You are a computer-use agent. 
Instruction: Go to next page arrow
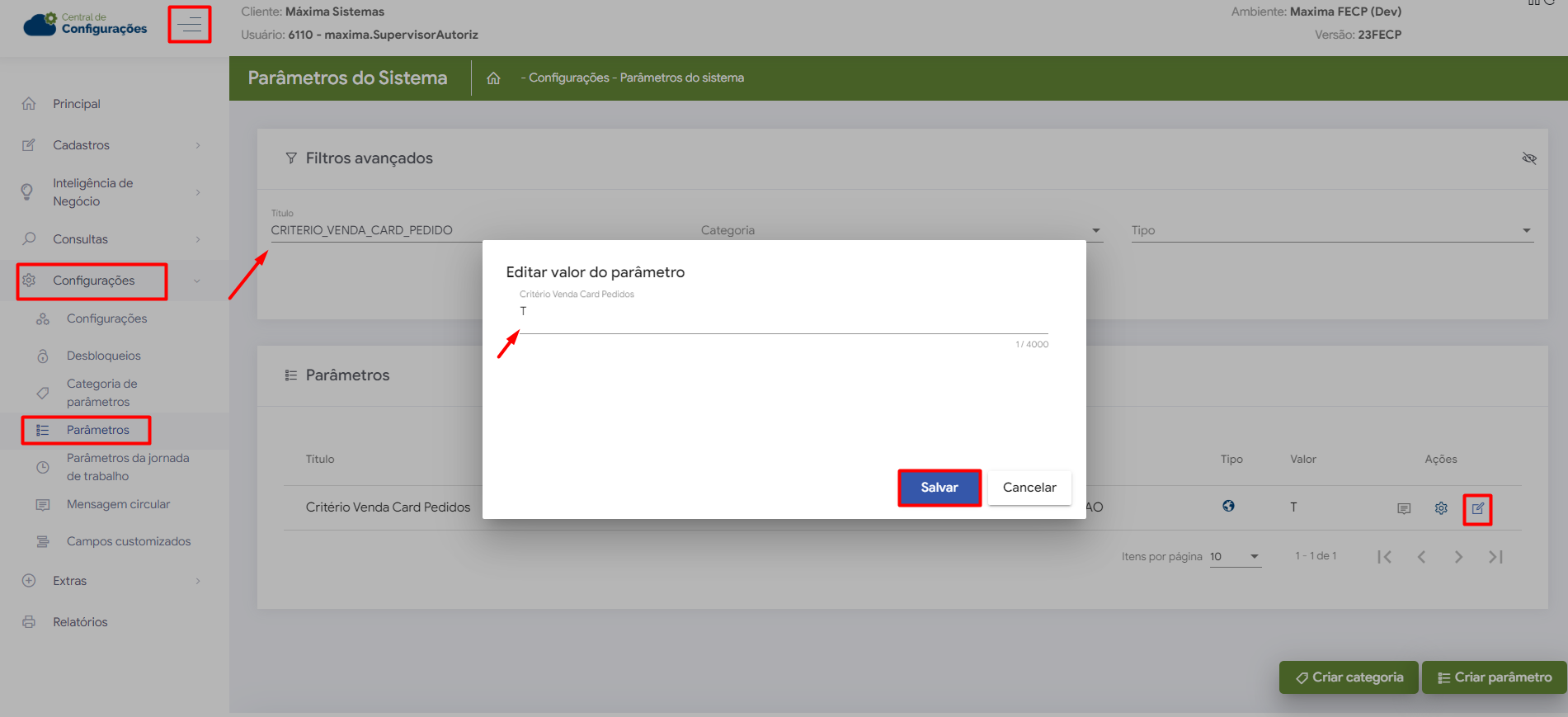coord(1458,557)
